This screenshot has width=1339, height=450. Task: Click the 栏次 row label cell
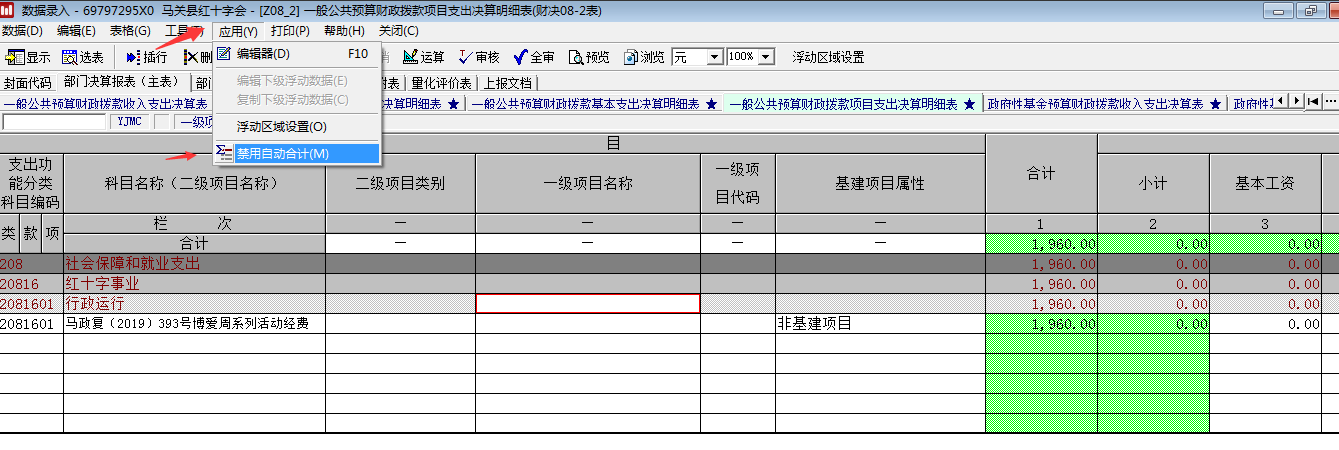[194, 224]
